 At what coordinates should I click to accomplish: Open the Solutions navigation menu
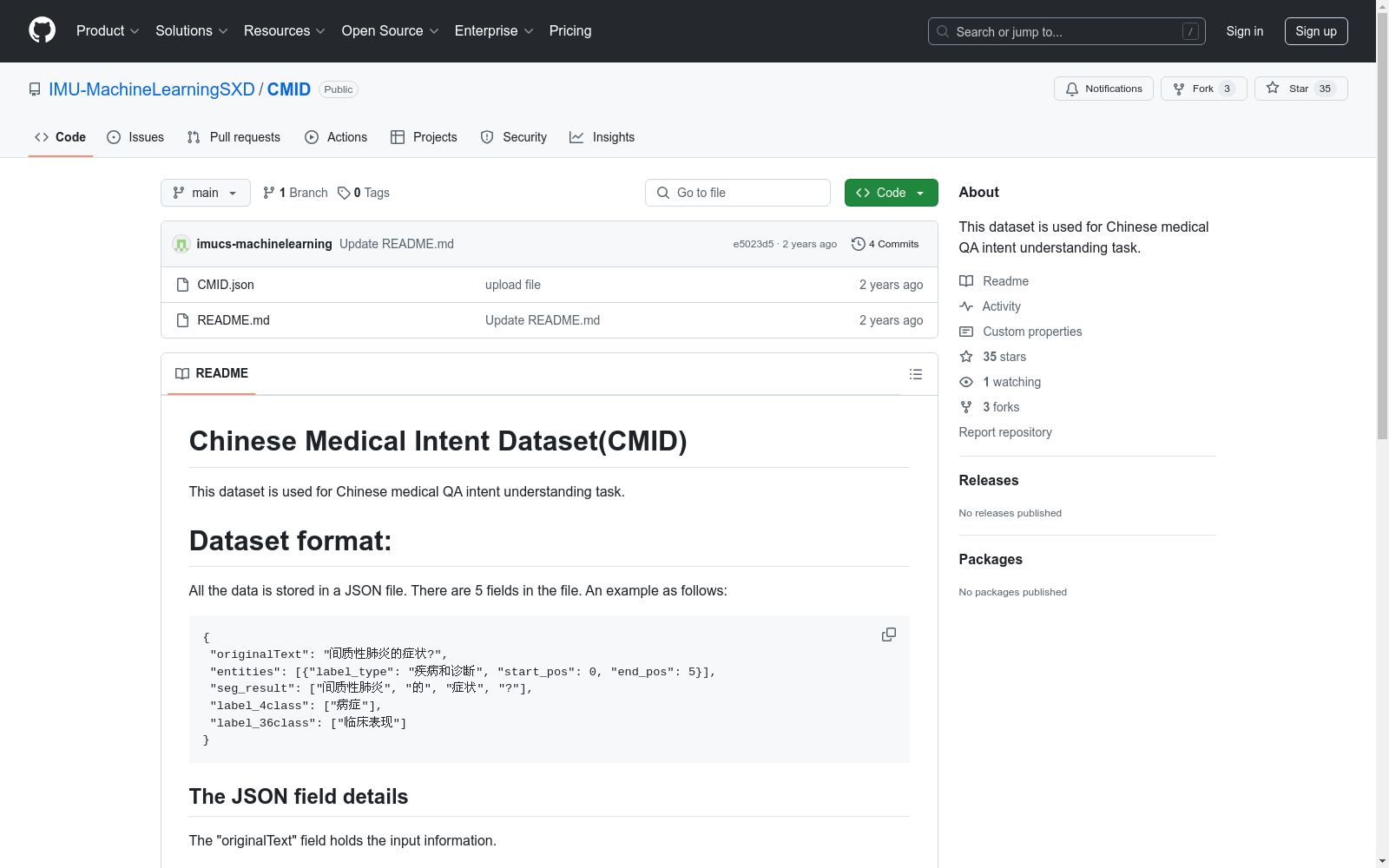tap(191, 31)
